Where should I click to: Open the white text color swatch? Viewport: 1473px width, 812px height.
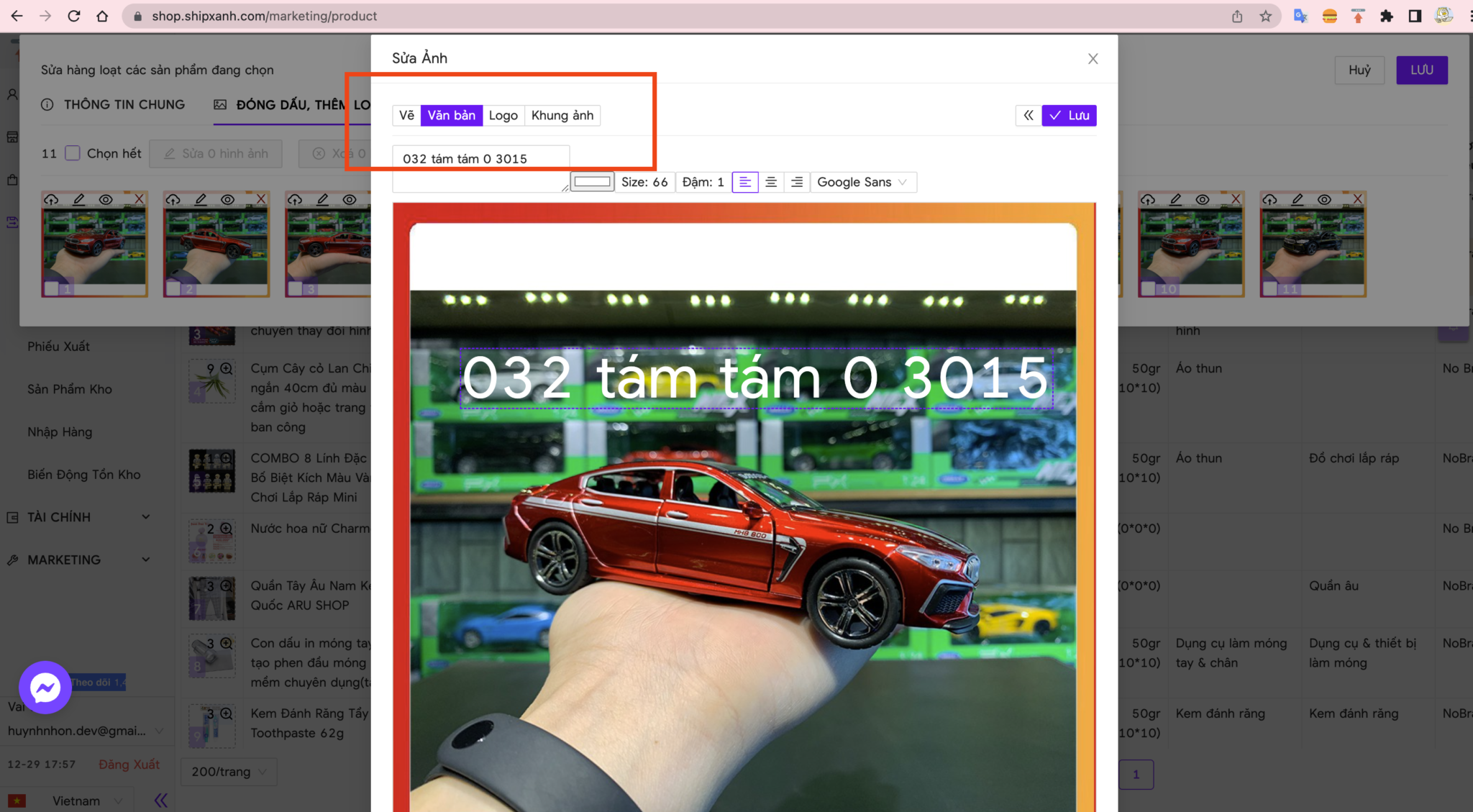(591, 182)
